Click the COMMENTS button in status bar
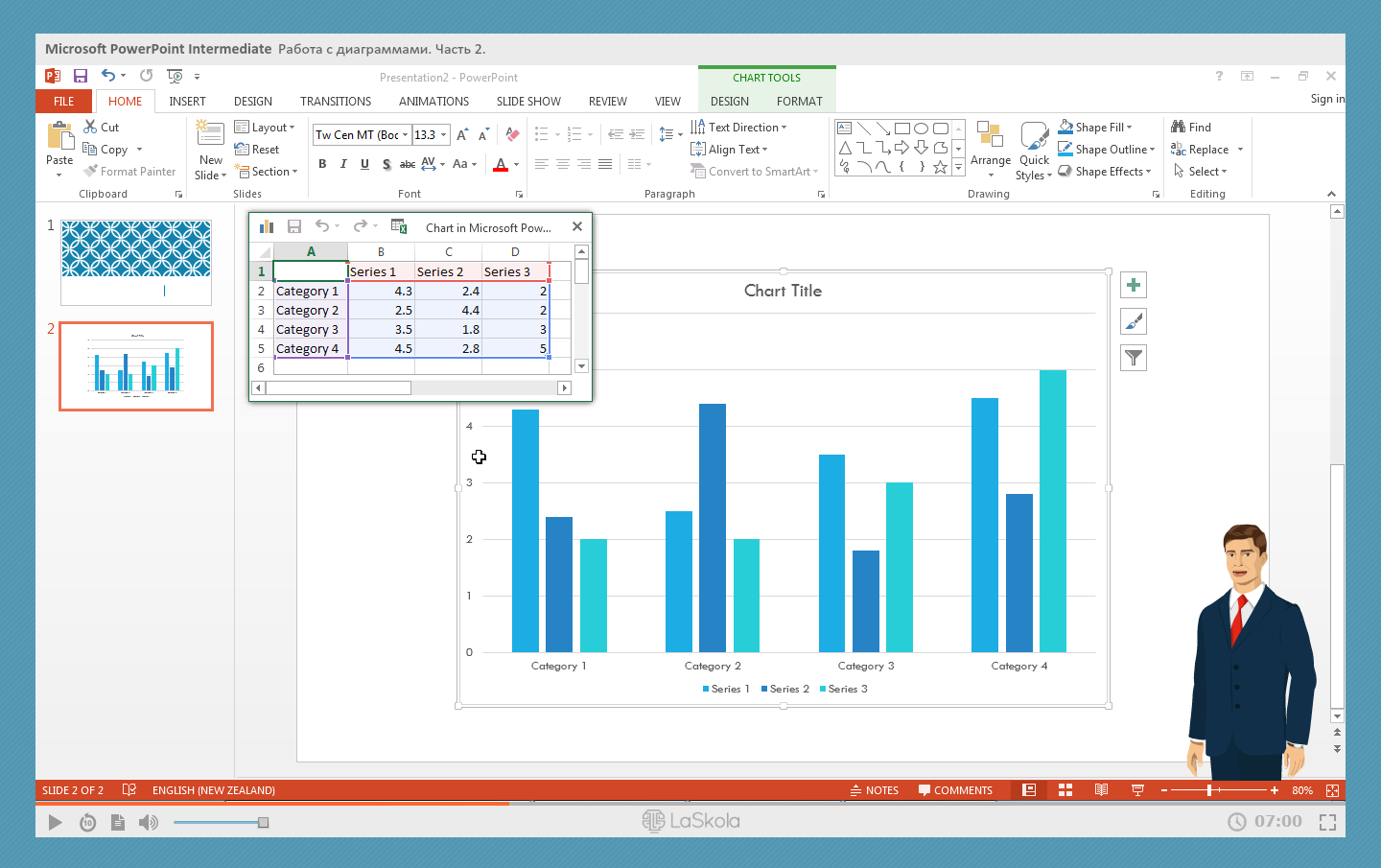The width and height of the screenshot is (1381, 868). (x=955, y=790)
